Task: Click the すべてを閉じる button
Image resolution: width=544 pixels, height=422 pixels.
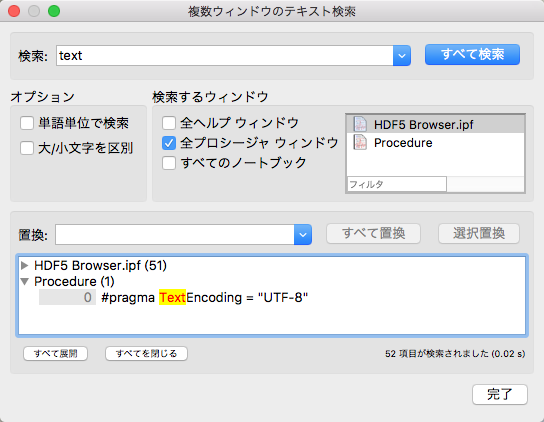Action: click(x=146, y=354)
